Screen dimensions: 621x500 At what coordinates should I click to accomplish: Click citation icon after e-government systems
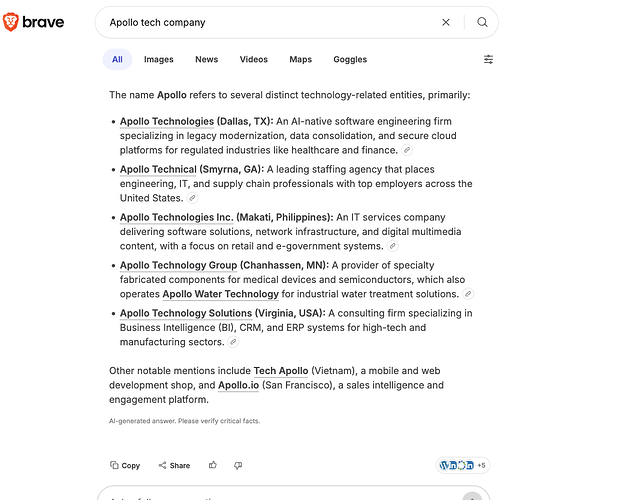(392, 246)
